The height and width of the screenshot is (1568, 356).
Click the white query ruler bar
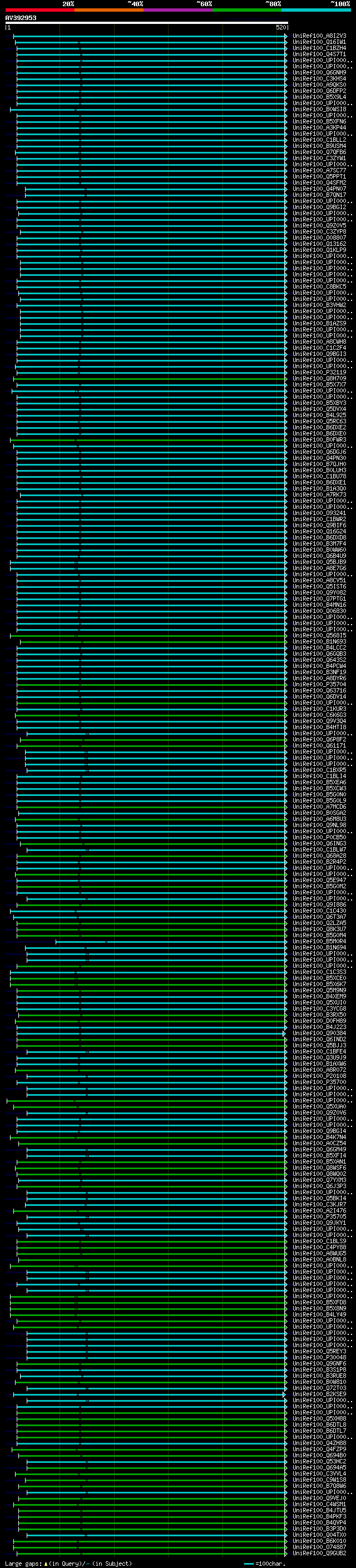(x=147, y=22)
